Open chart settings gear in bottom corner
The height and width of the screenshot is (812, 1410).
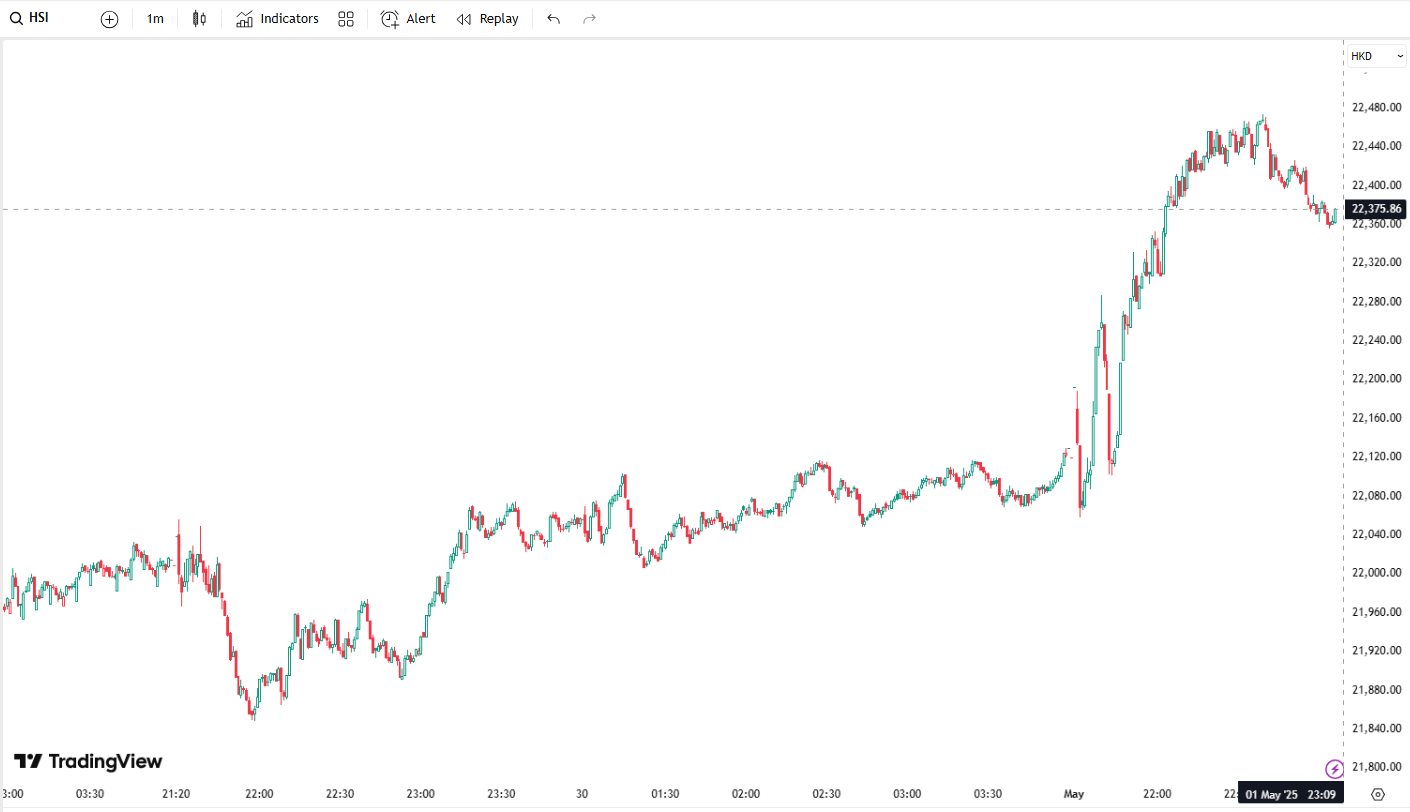tap(1378, 795)
